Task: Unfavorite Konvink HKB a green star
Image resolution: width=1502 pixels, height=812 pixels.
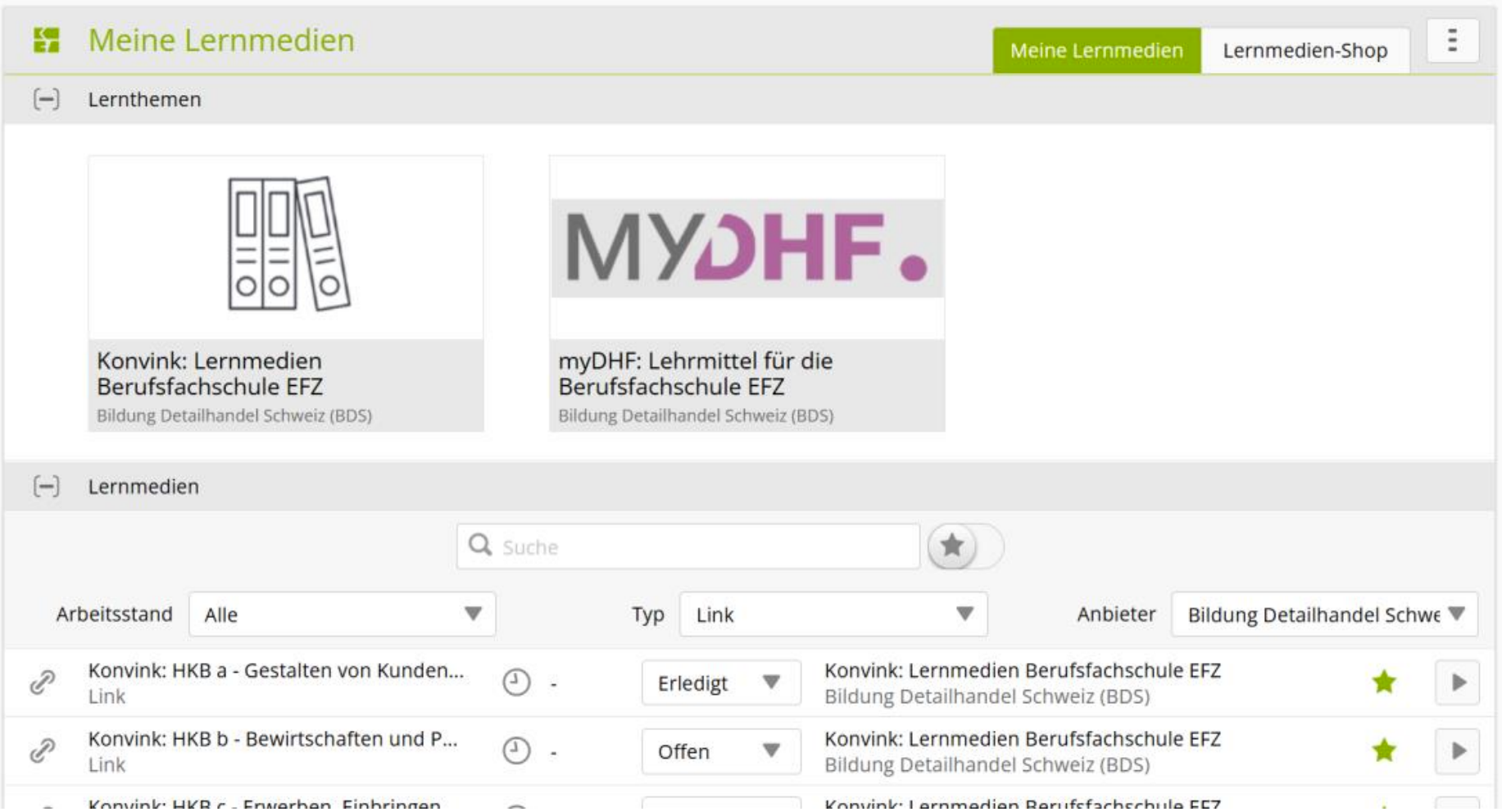Action: coord(1384,682)
